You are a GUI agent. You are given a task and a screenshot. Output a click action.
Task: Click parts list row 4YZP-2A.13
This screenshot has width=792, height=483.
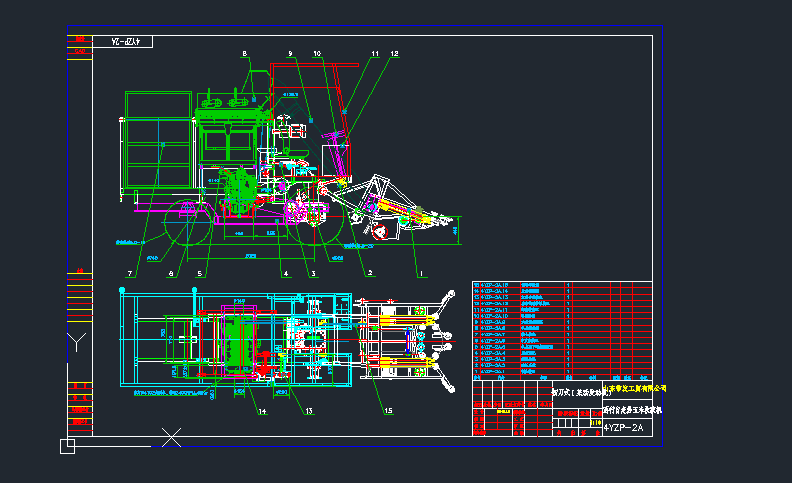pos(562,297)
